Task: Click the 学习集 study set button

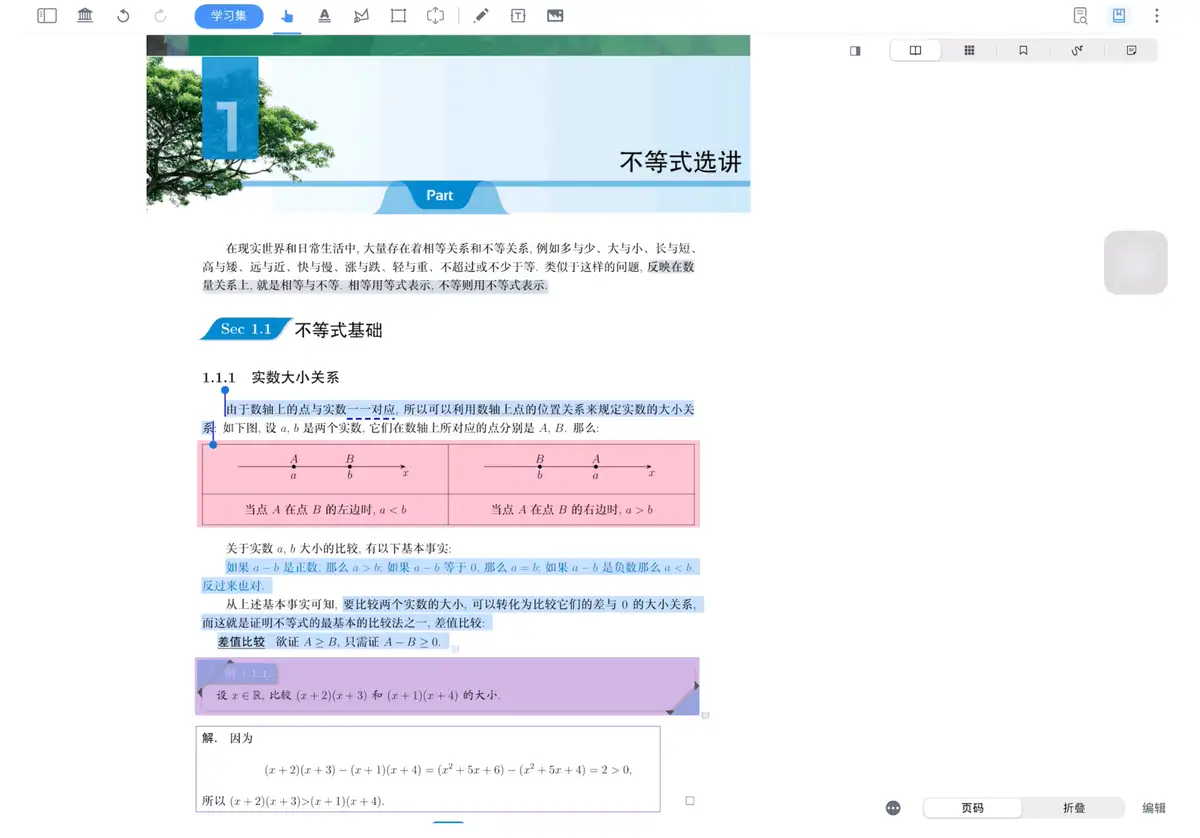Action: pyautogui.click(x=229, y=16)
